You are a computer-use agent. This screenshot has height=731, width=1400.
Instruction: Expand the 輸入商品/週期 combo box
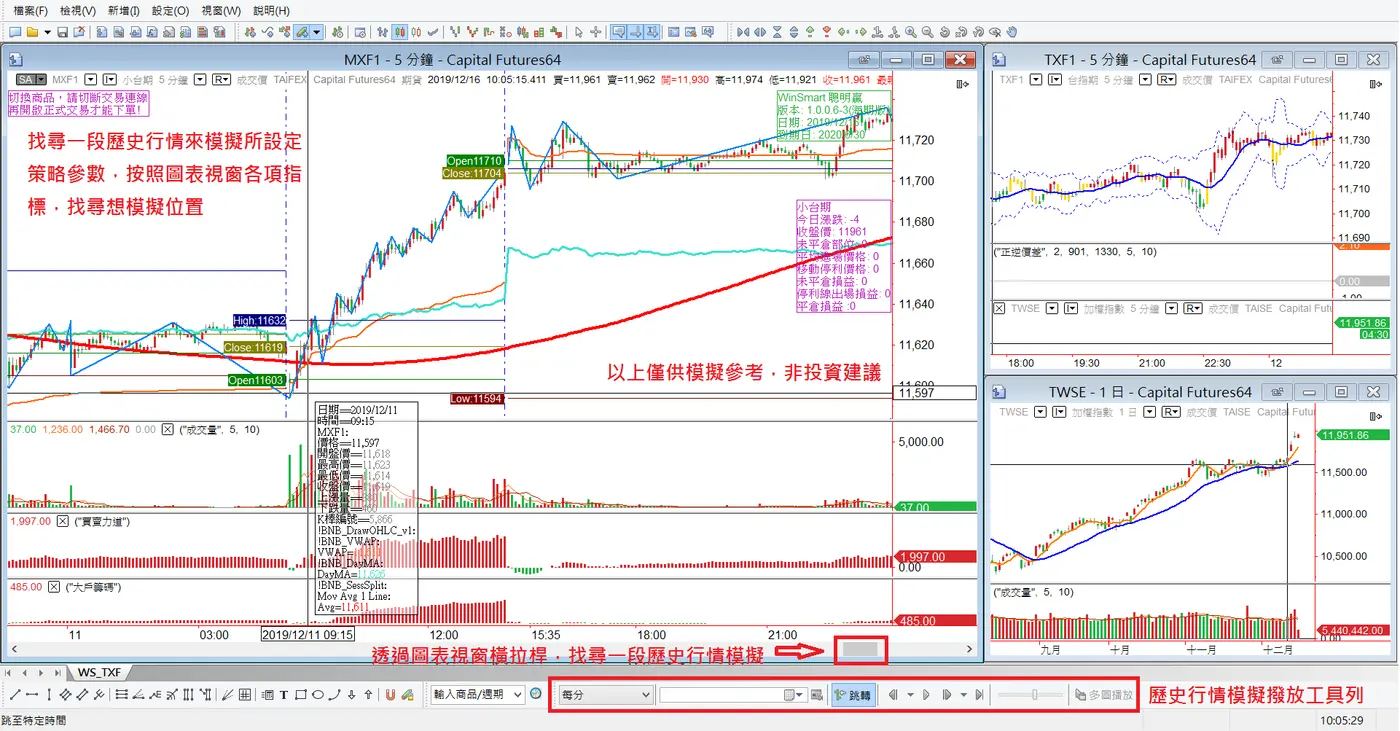tap(517, 694)
